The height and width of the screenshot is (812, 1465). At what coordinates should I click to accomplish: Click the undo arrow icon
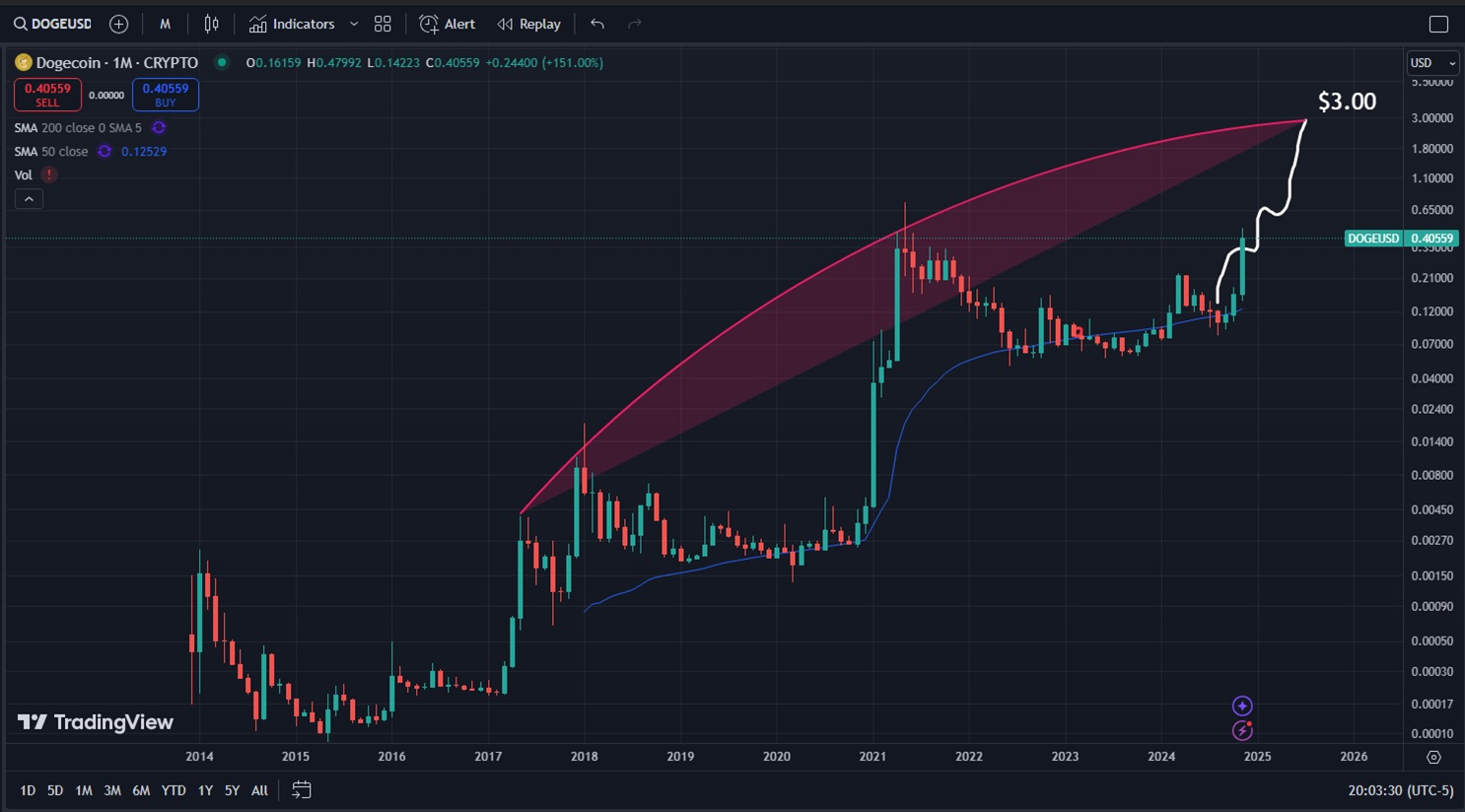tap(597, 24)
